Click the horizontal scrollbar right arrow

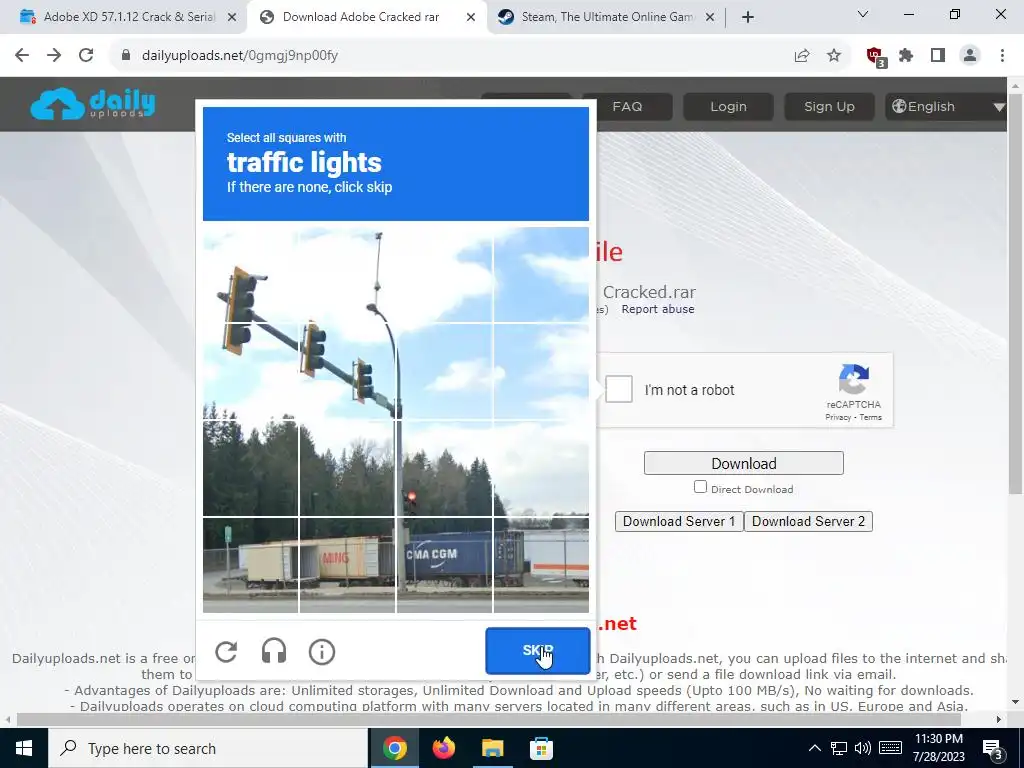999,719
